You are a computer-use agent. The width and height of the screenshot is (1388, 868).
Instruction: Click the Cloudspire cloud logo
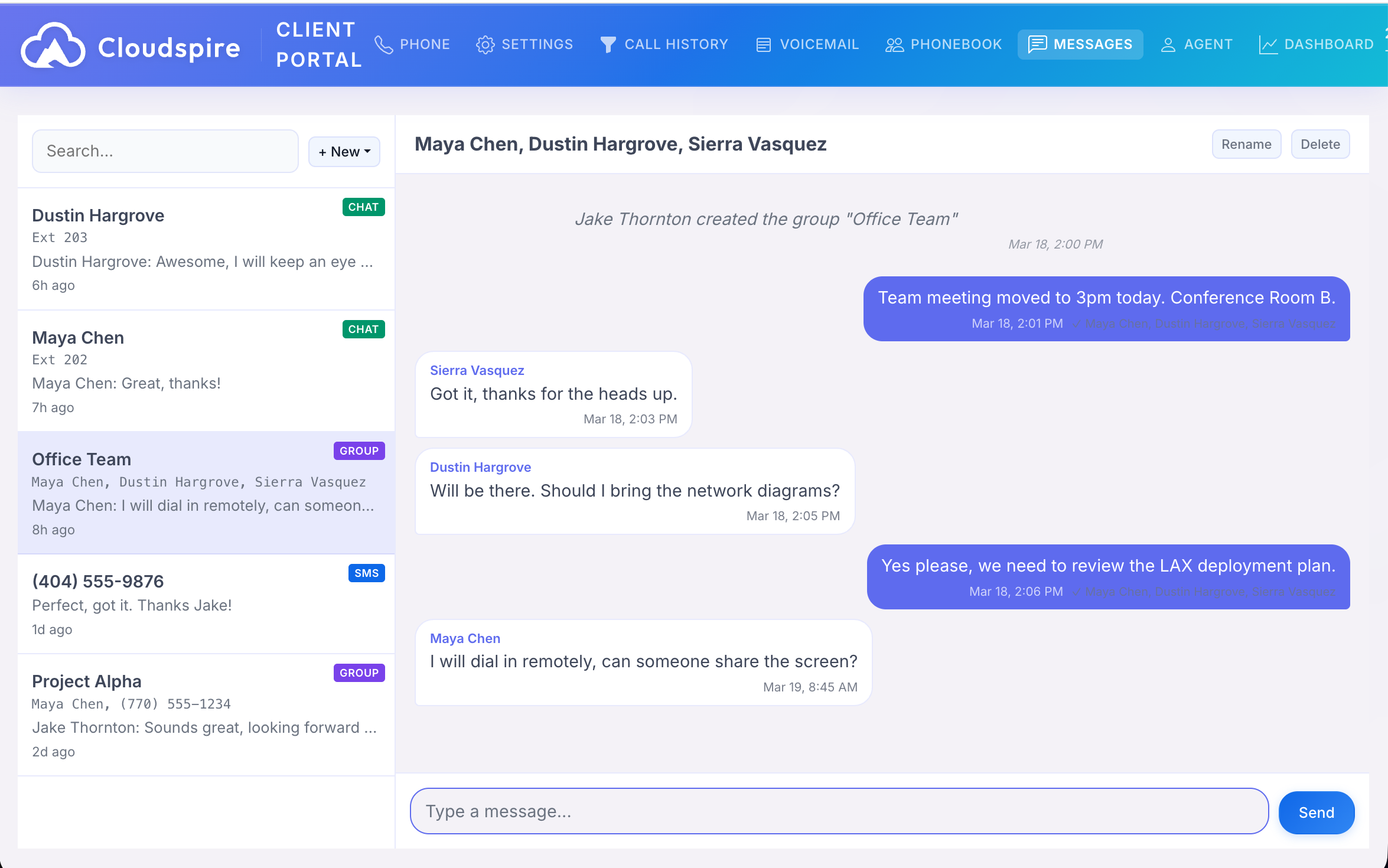54,45
